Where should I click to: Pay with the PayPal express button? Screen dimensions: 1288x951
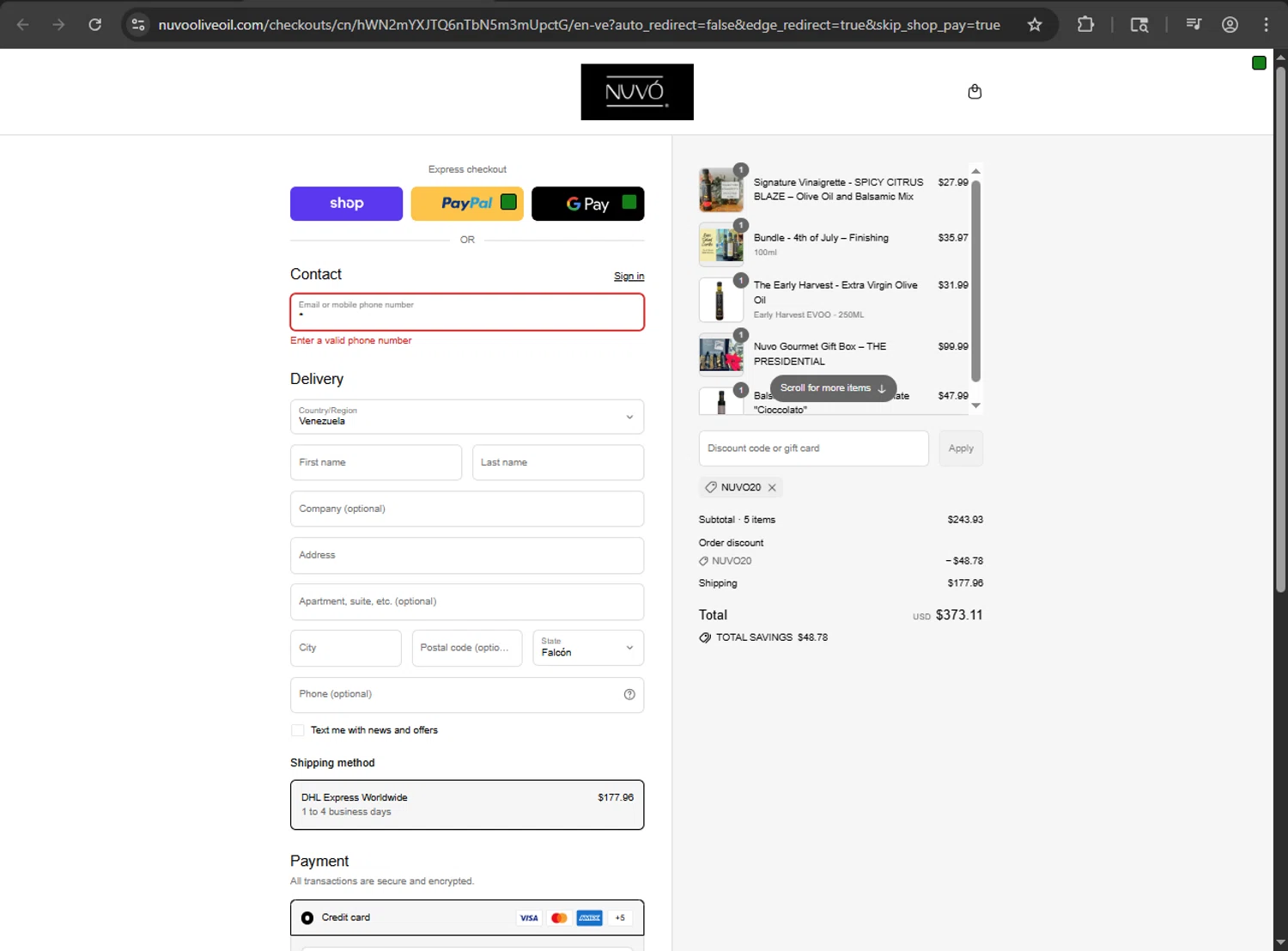tap(467, 204)
